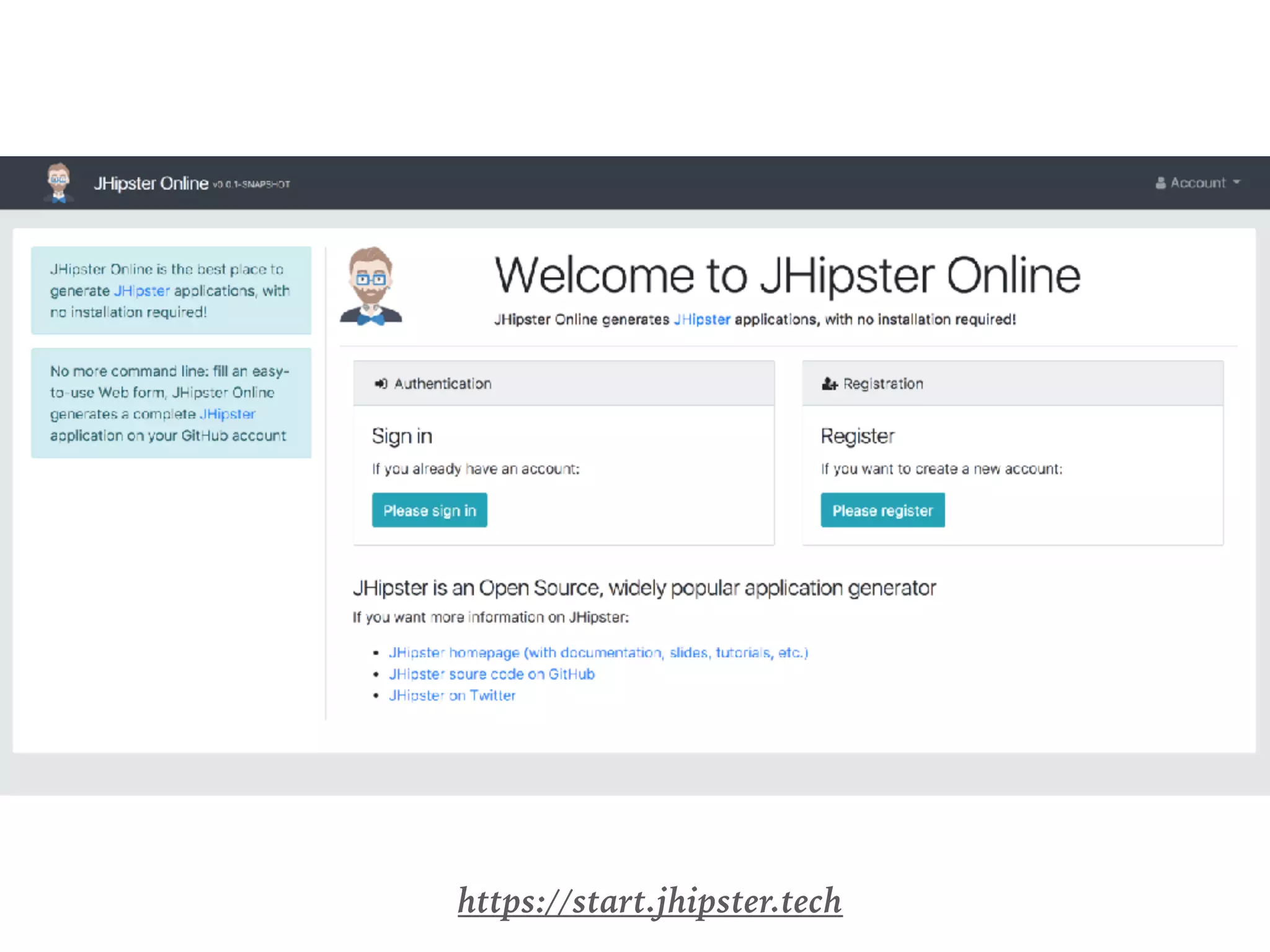Click the Open Source application generator heading
1270x952 pixels.
tap(644, 588)
